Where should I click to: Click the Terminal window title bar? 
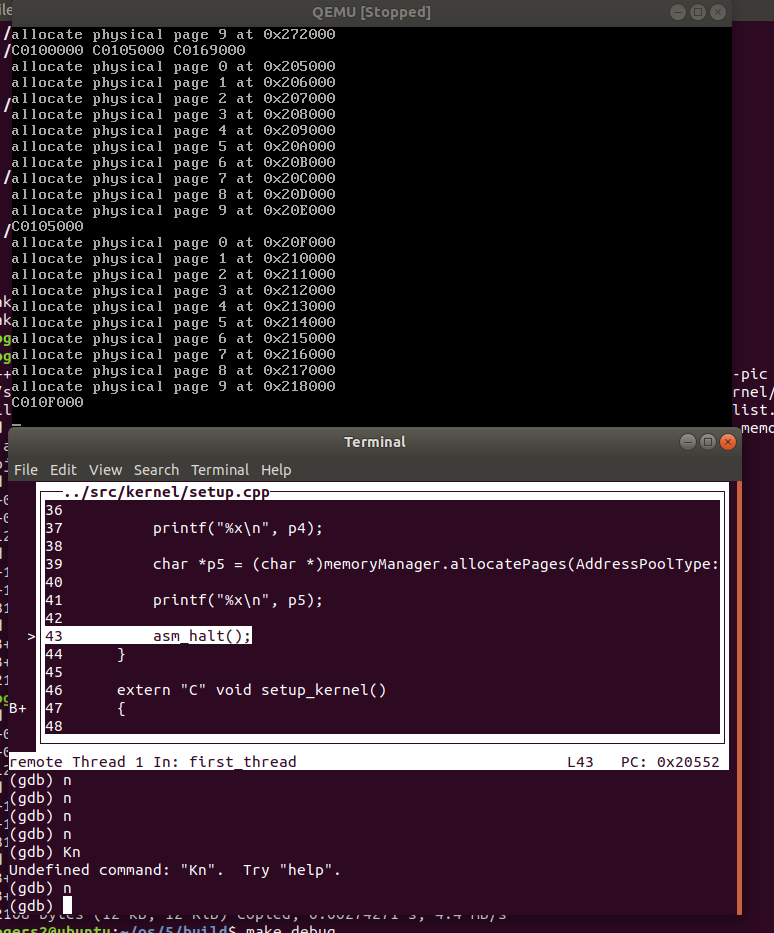click(375, 442)
